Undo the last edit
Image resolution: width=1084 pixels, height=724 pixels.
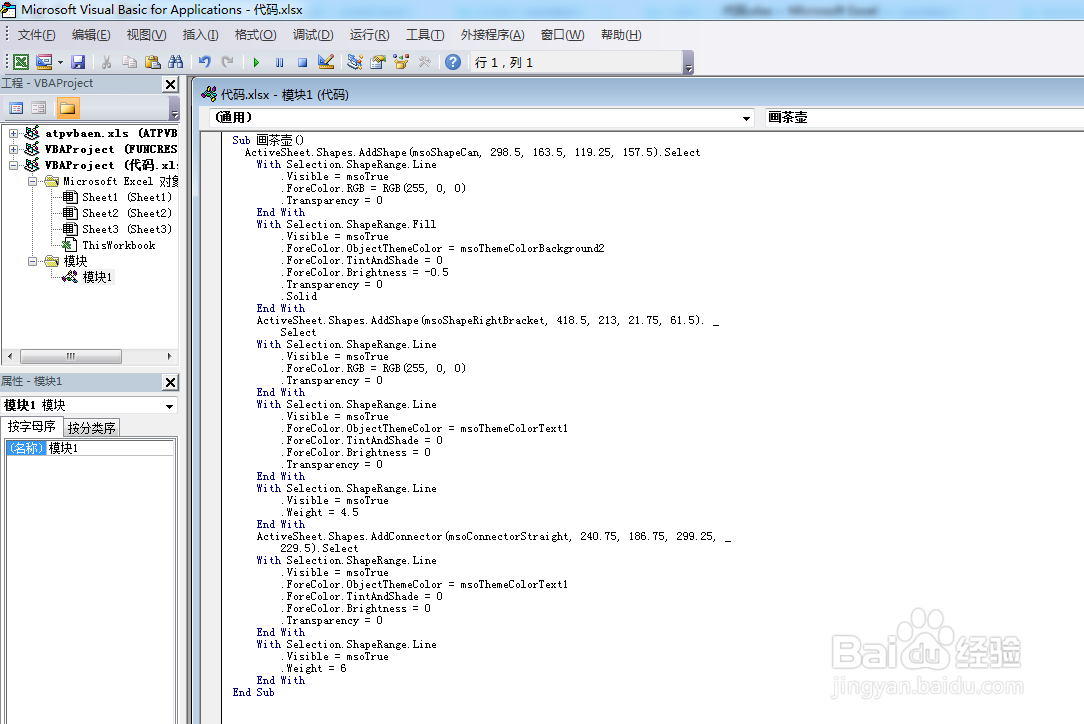pyautogui.click(x=205, y=62)
